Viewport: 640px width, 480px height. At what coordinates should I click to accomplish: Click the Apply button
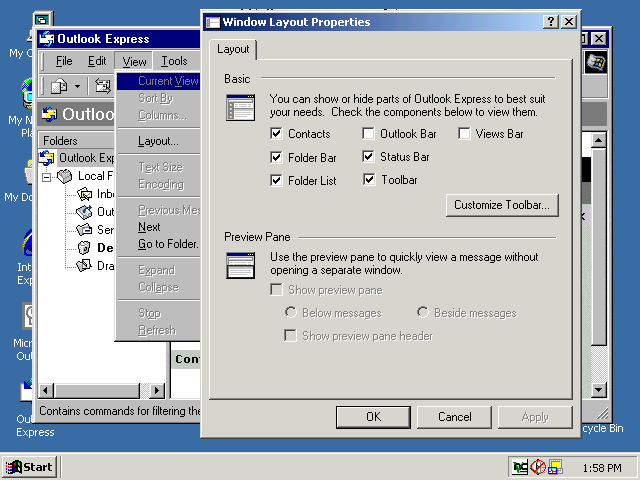tap(535, 417)
